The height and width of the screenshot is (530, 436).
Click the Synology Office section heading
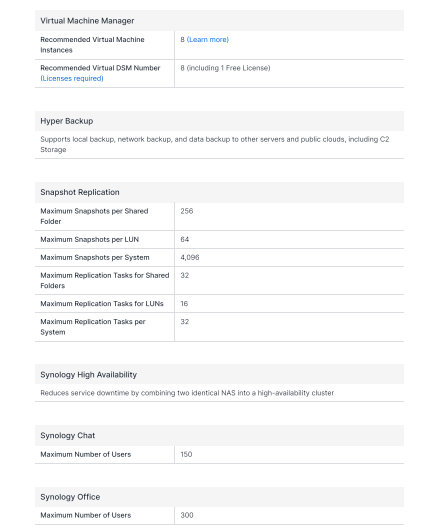[70, 497]
